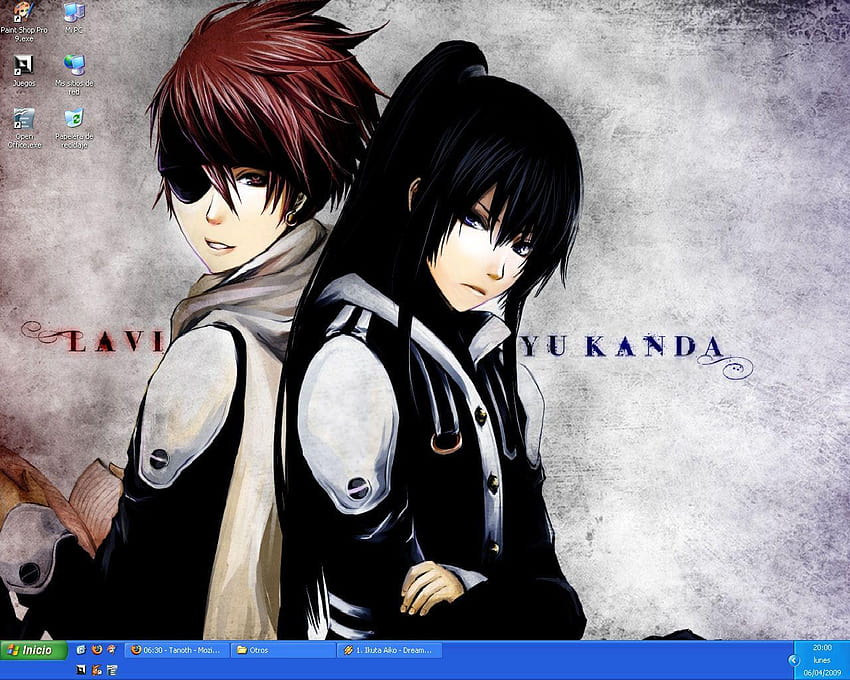Switch to the Tanoth Mozilla taskbar window
The width and height of the screenshot is (850, 680).
[177, 650]
